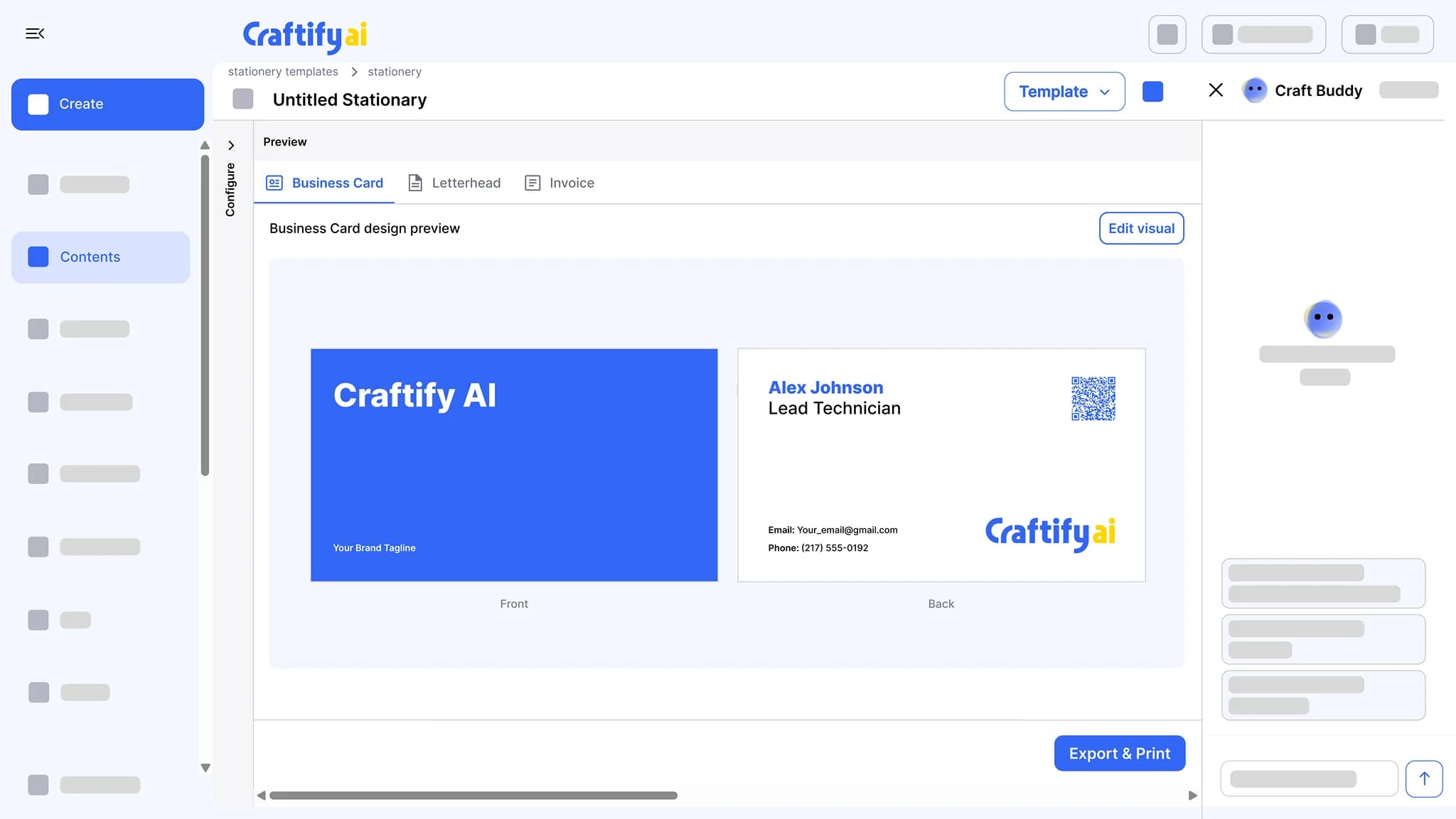The image size is (1456, 819).
Task: Click the Craft Buddy avatar icon in header
Action: (1254, 90)
